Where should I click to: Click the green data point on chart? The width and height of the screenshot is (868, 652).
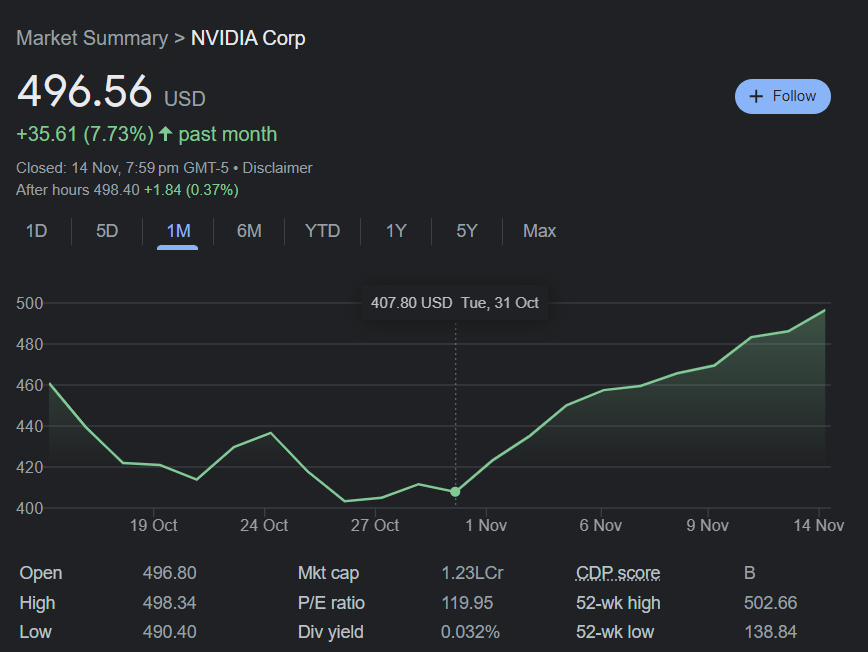pyautogui.click(x=456, y=492)
